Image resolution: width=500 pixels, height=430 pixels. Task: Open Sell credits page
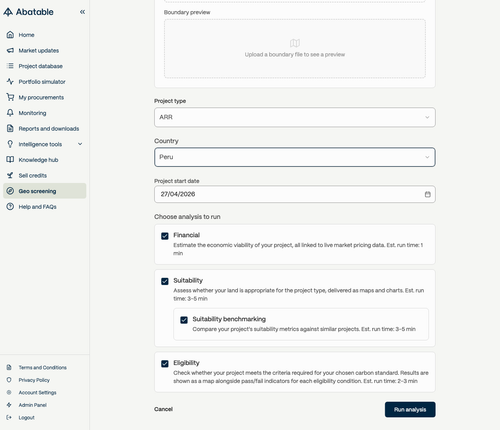point(45,175)
